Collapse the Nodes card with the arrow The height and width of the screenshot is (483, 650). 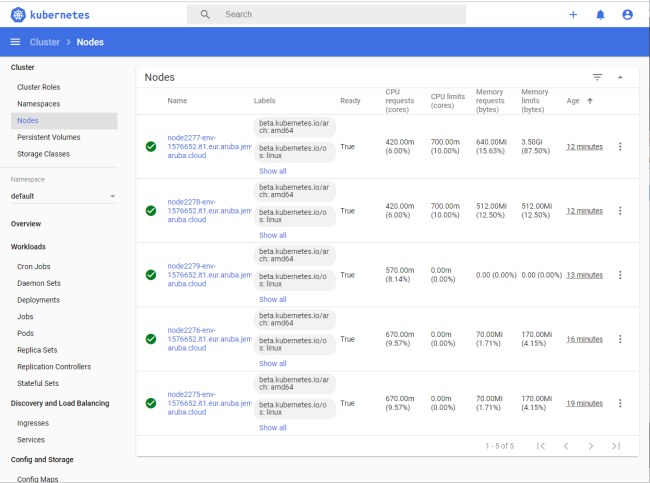point(620,77)
